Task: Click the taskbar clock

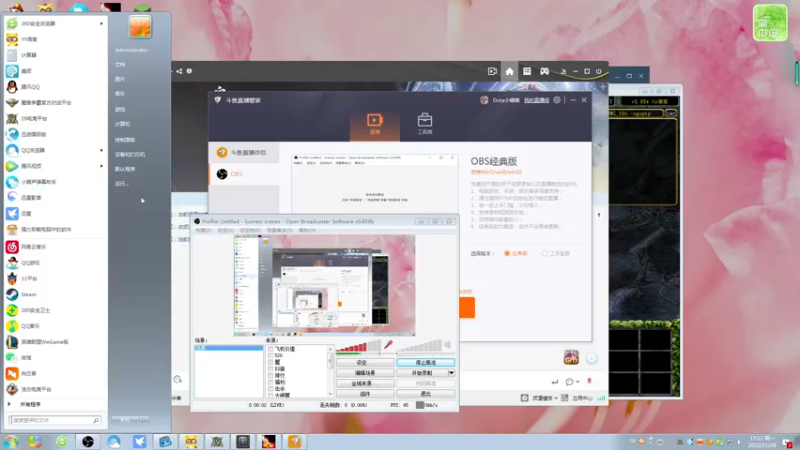Action: click(762, 441)
